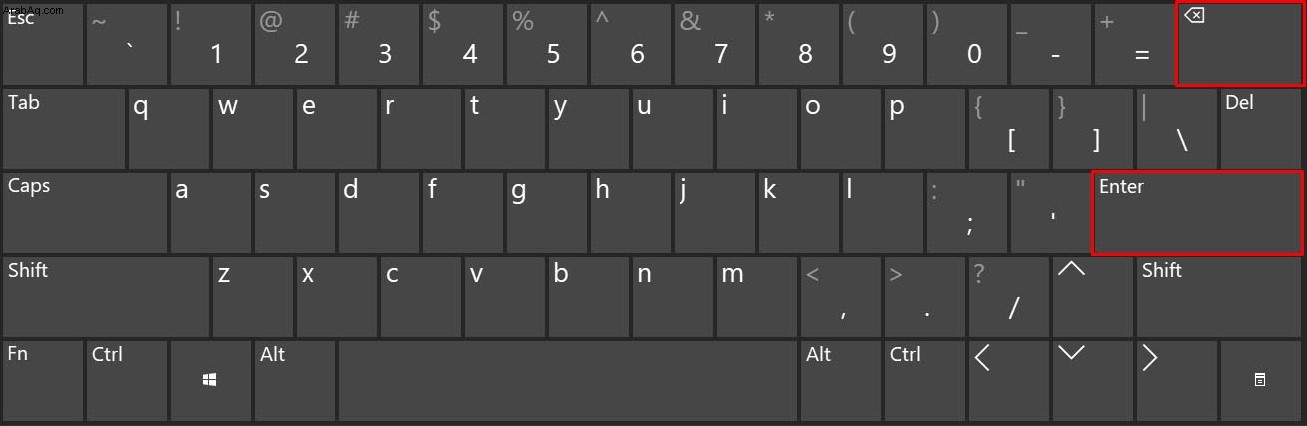1307x426 pixels.
Task: Tap the Windows logo key
Action: 210,380
